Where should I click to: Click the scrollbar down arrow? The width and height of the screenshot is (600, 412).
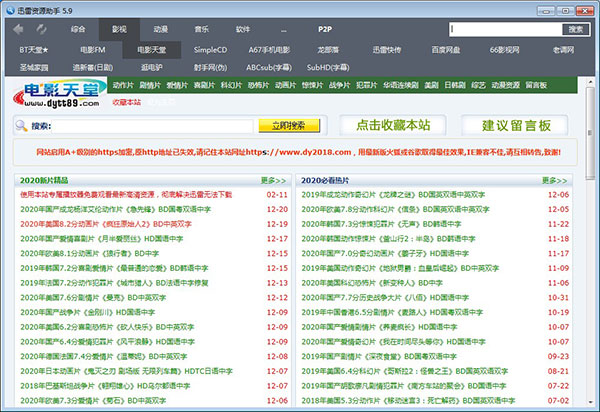point(590,402)
